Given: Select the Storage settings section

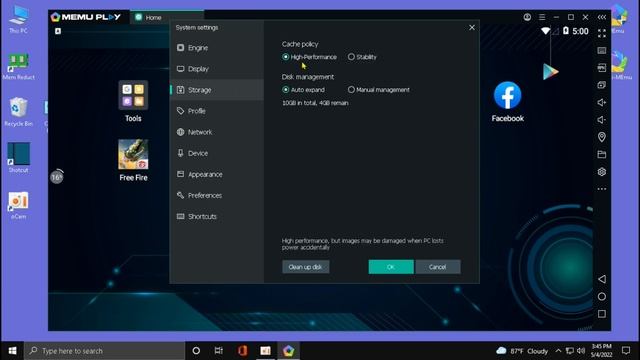Looking at the screenshot, I should 217,90.
